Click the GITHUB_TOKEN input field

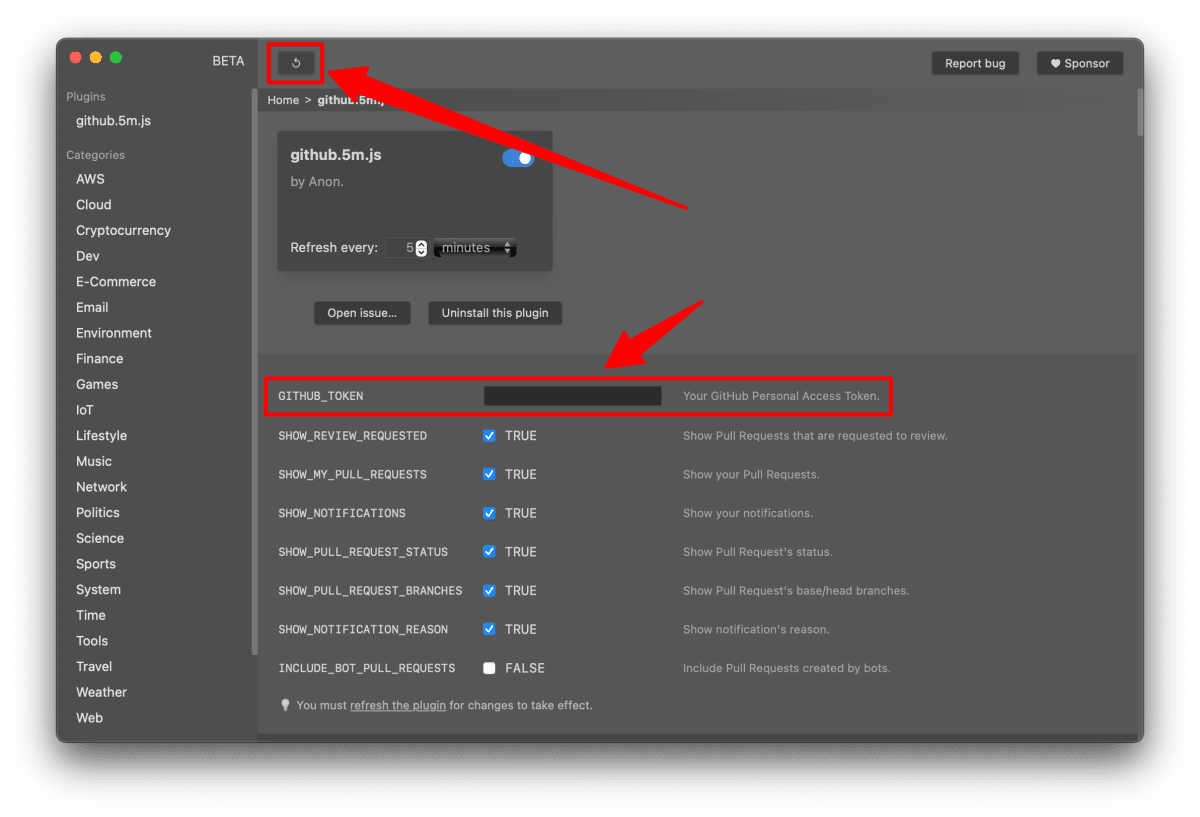point(572,396)
